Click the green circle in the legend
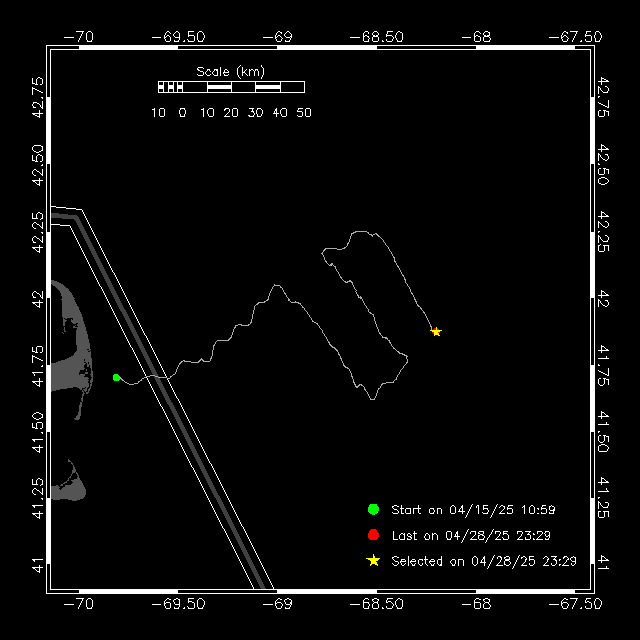 click(373, 509)
